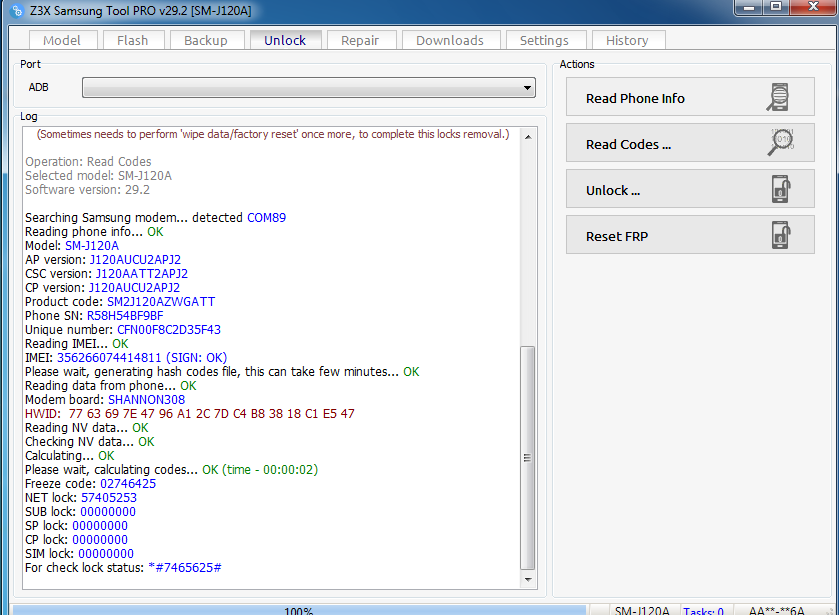Click the log scrollbar down arrow
Image resolution: width=839 pixels, height=615 pixels.
tap(528, 579)
